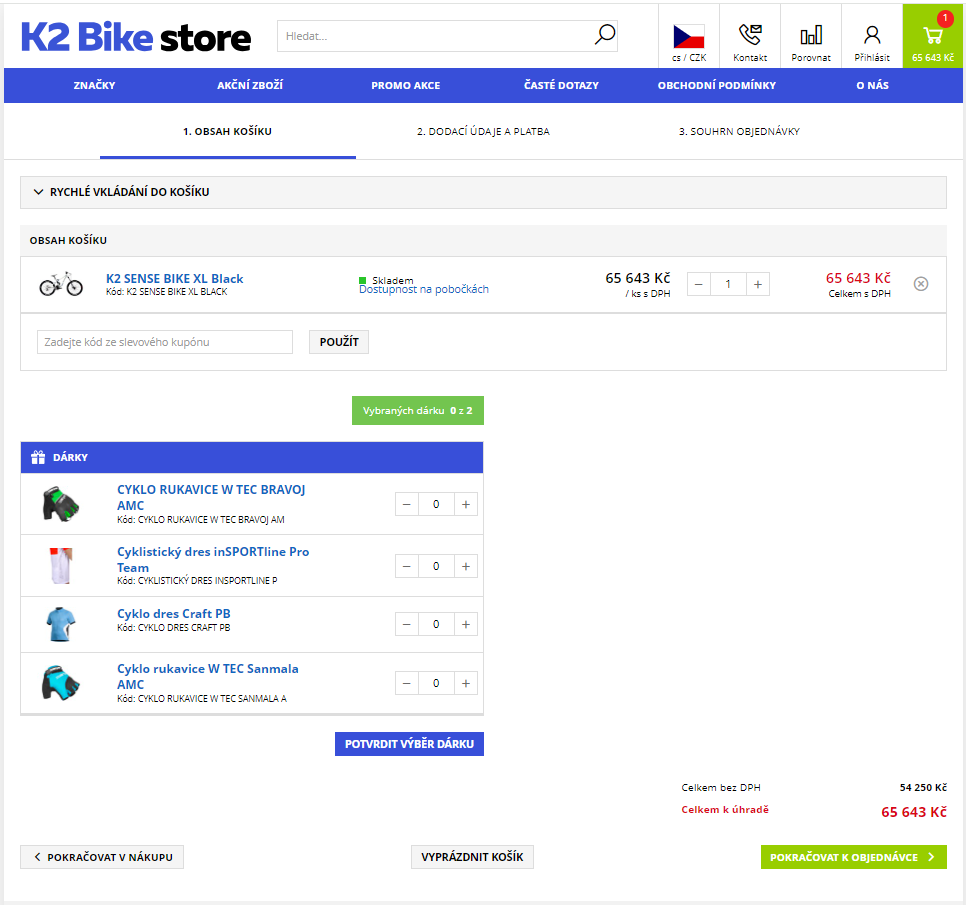Open Cyklistický dres inSPORTline Pro Team link
Image resolution: width=966 pixels, height=905 pixels.
click(x=213, y=559)
